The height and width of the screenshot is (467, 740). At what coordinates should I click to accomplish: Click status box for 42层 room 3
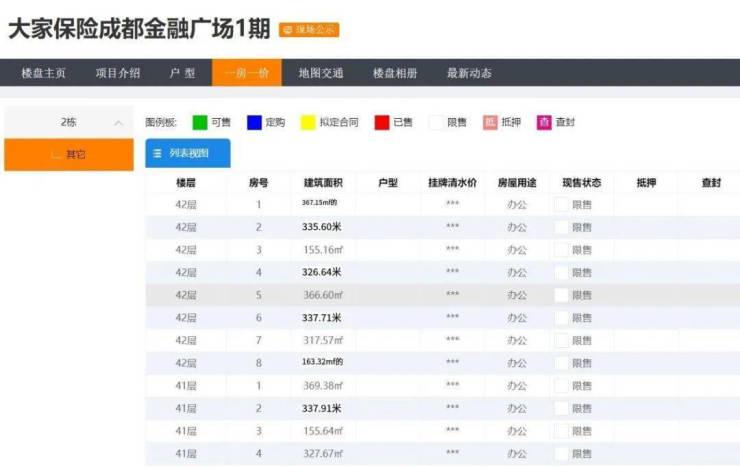click(561, 250)
